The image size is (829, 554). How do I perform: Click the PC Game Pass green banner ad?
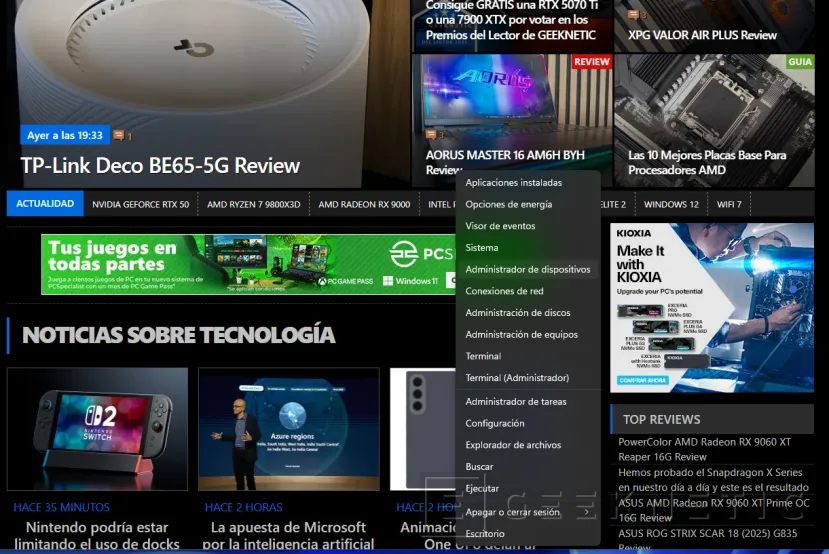click(x=248, y=264)
